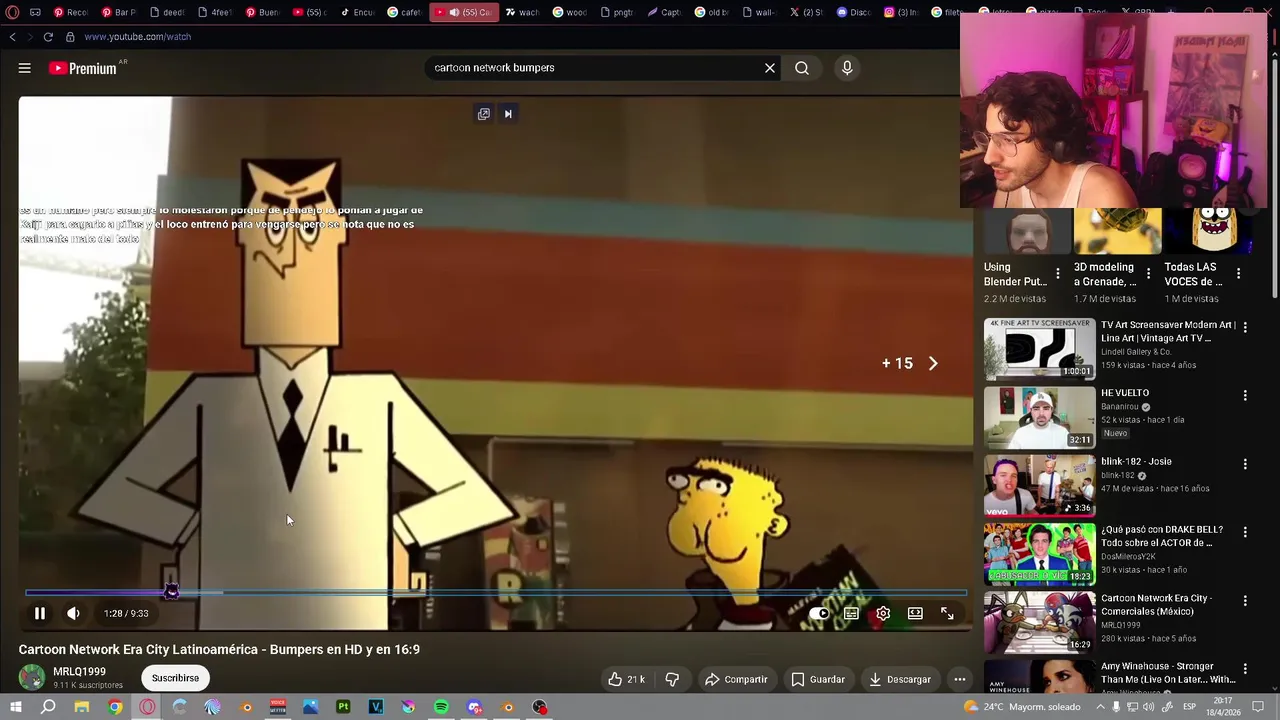Click the Descargar download button
The width and height of the screenshot is (1280, 720).
(x=900, y=679)
